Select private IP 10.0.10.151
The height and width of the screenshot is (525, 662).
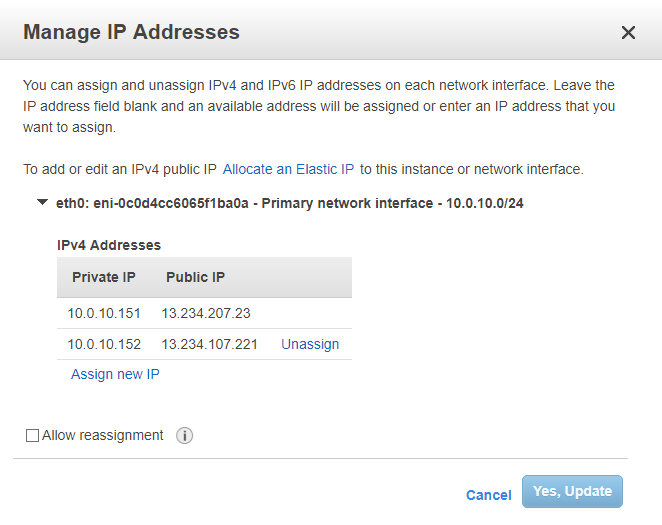(104, 313)
